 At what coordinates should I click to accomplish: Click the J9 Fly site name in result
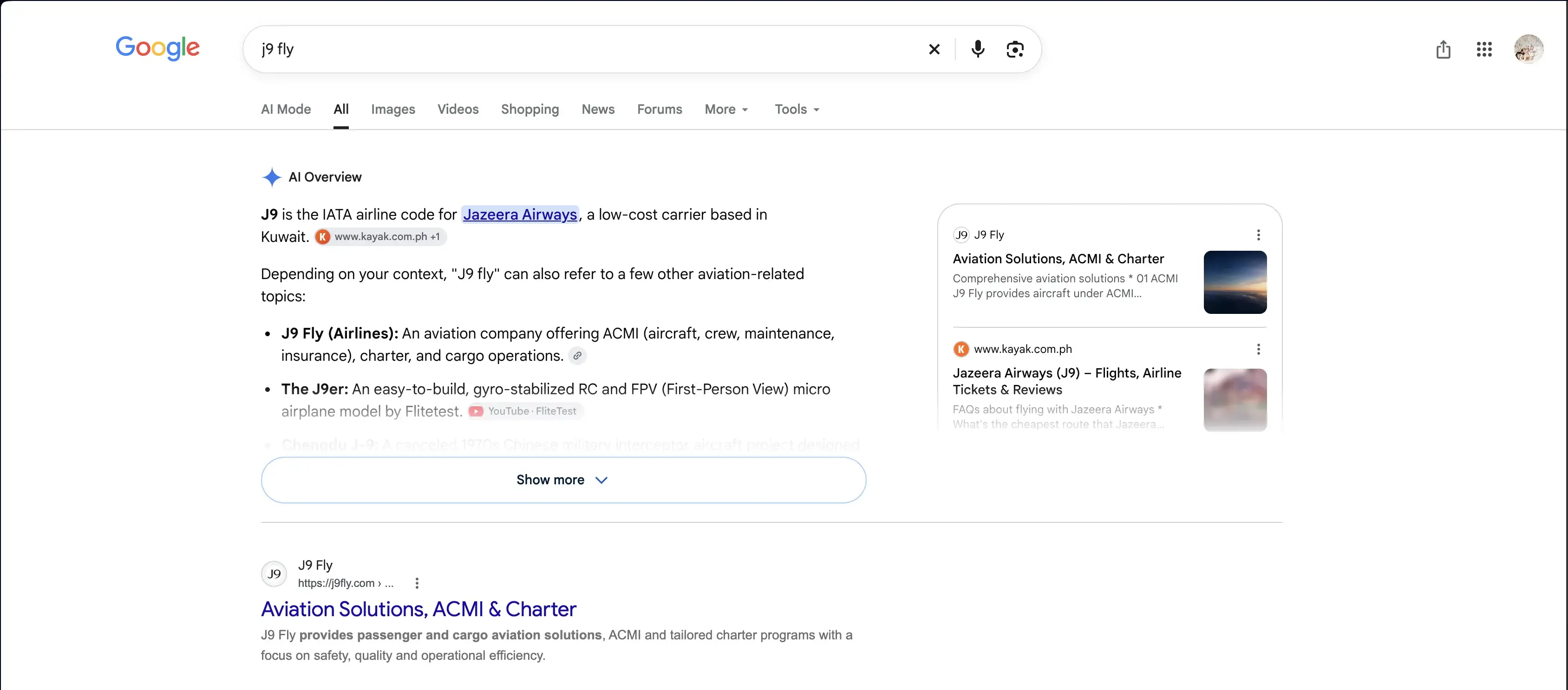pyautogui.click(x=315, y=565)
